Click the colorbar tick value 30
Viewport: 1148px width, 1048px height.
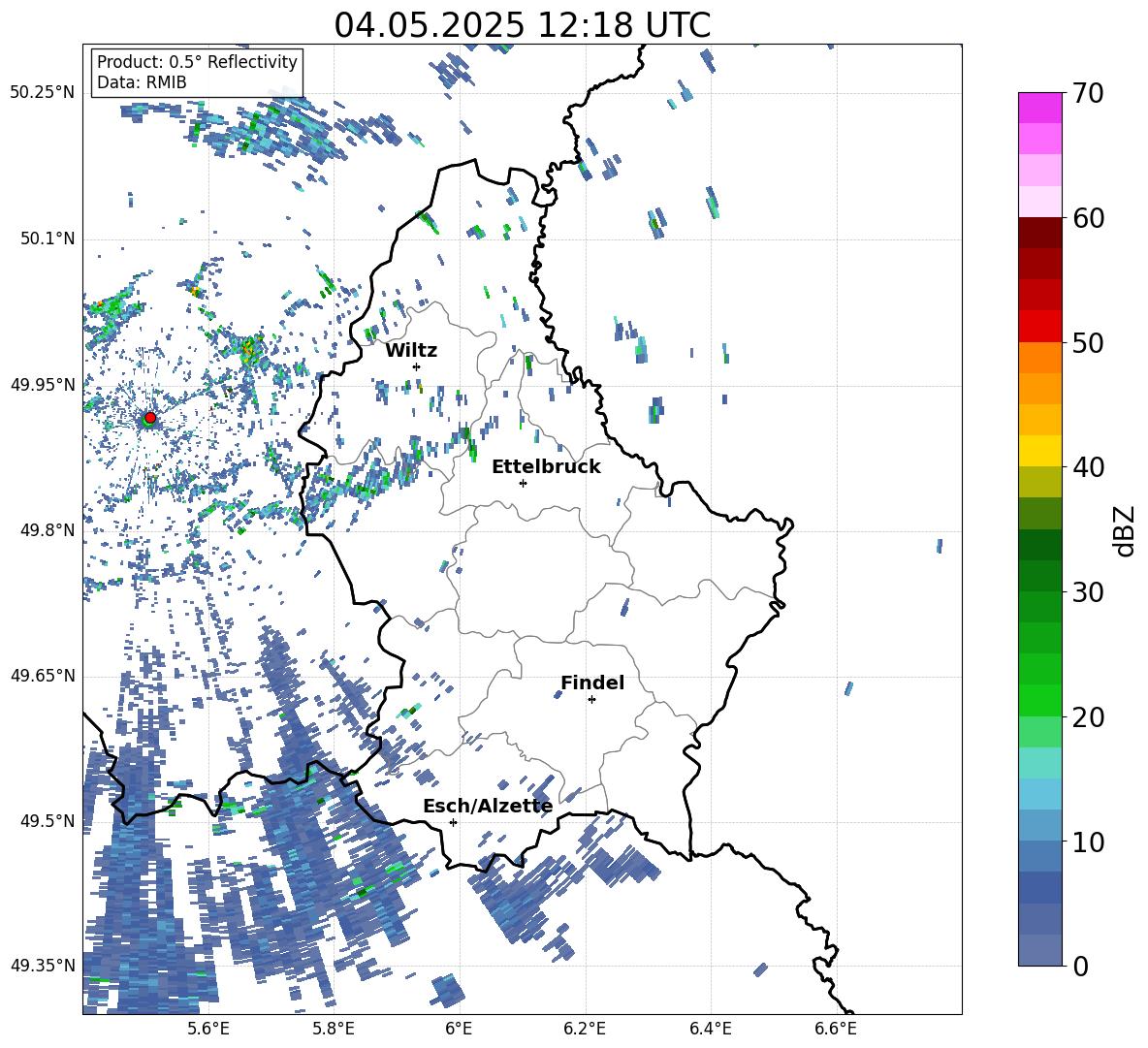1088,592
